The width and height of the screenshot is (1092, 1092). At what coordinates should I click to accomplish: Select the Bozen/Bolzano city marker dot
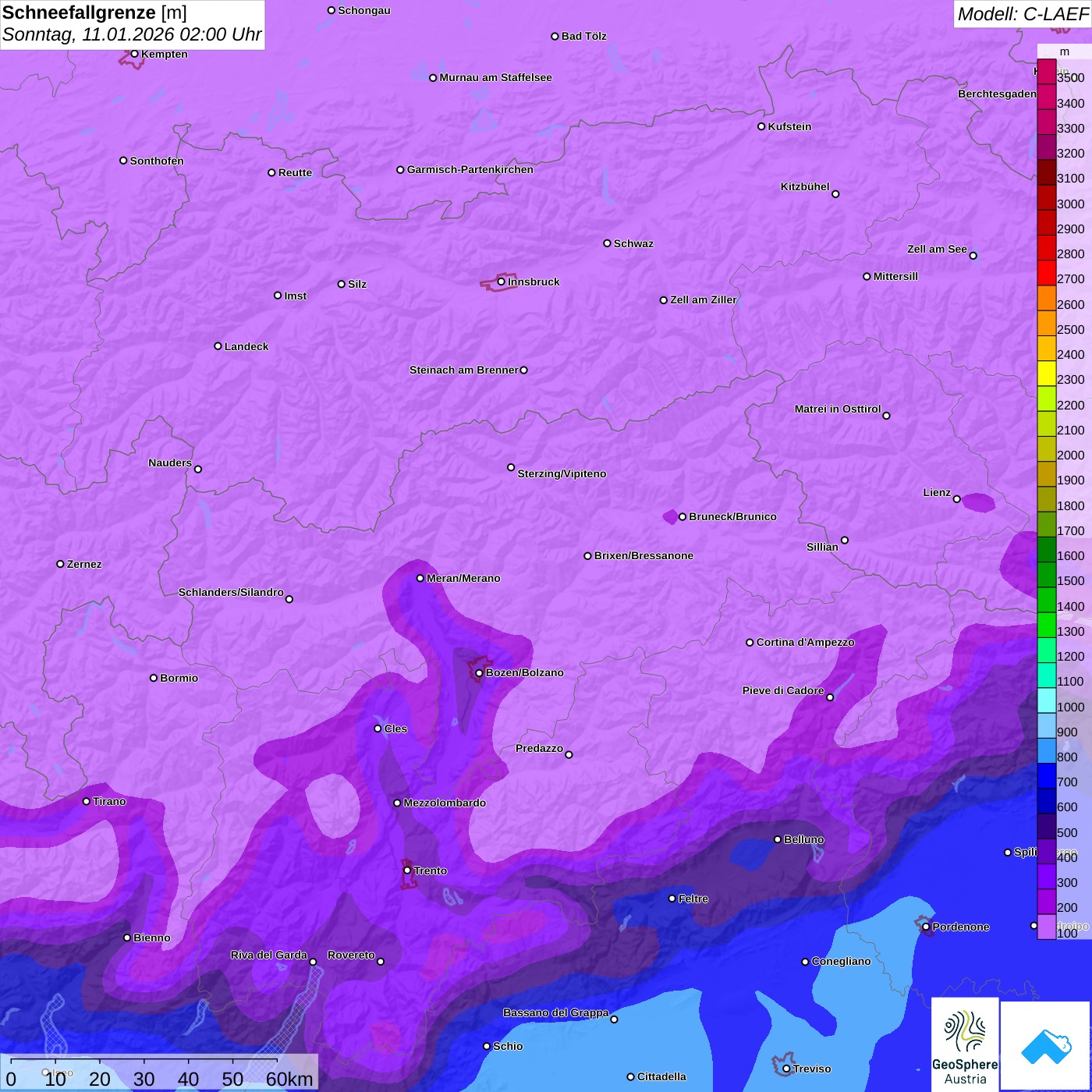[479, 673]
